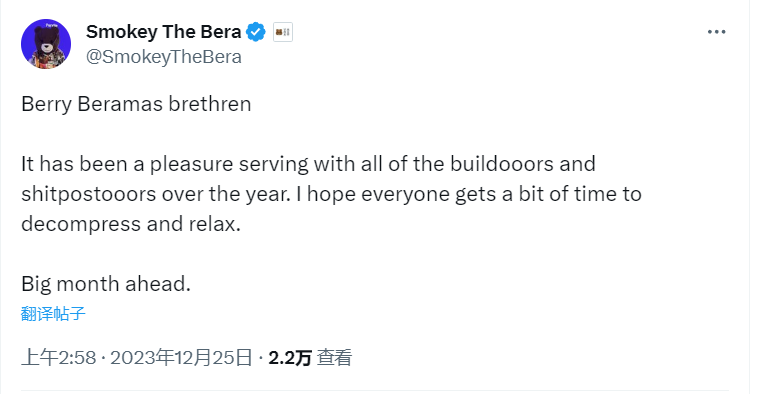The height and width of the screenshot is (394, 769).
Task: Click the 查看 views label
Action: [x=334, y=358]
